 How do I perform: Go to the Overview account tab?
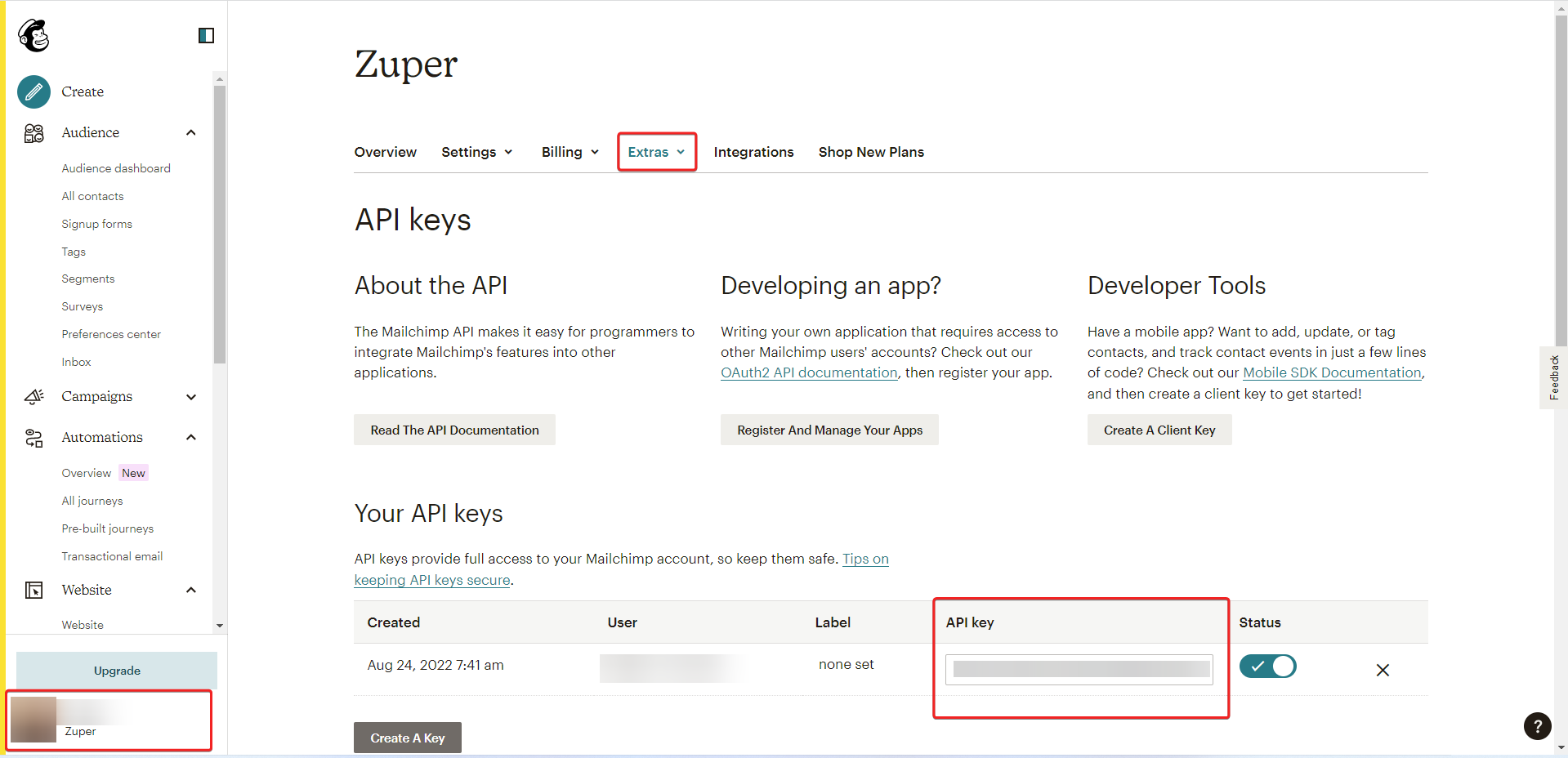(x=385, y=152)
